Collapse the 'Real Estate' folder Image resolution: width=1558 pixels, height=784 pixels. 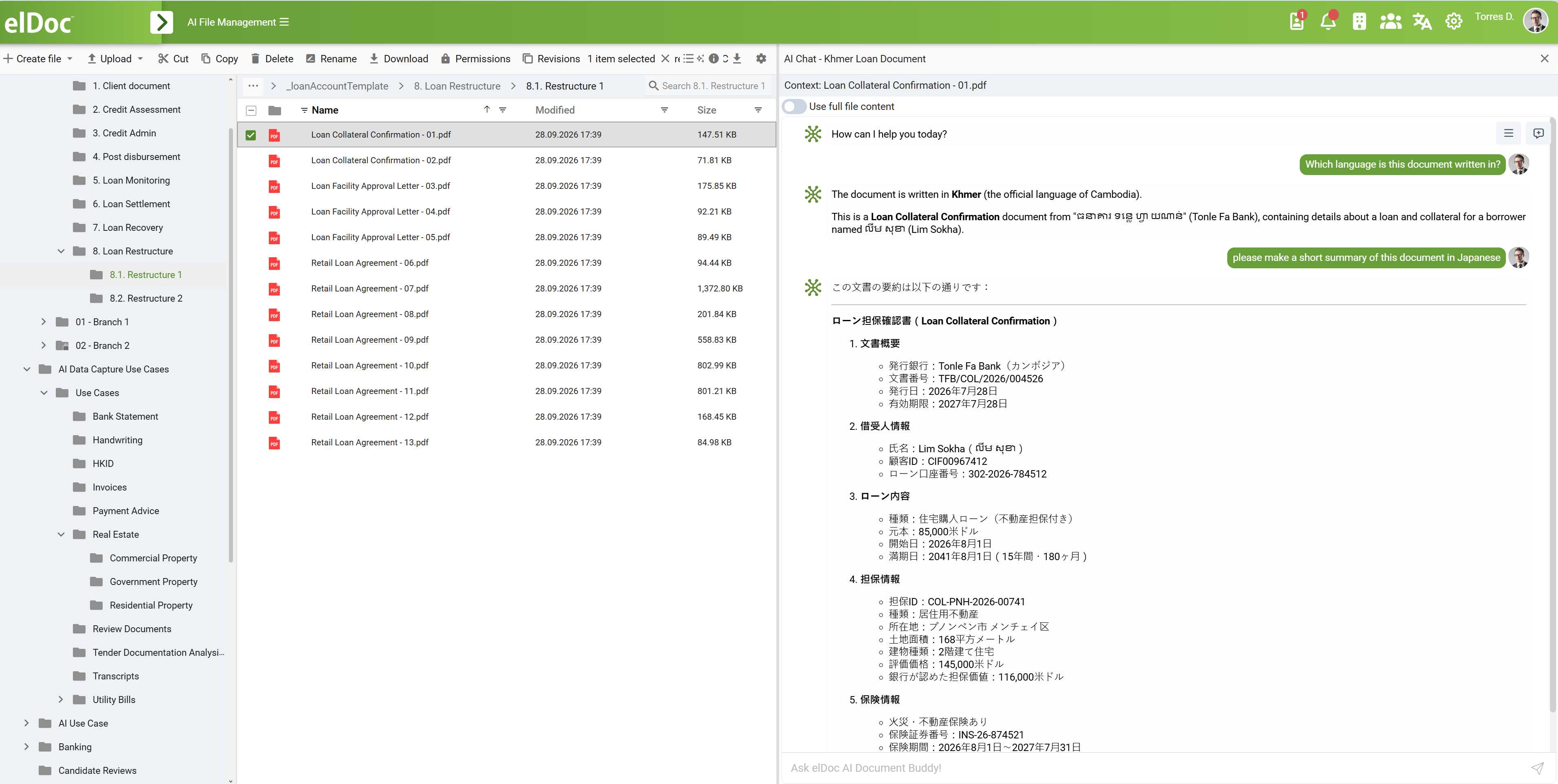[61, 534]
